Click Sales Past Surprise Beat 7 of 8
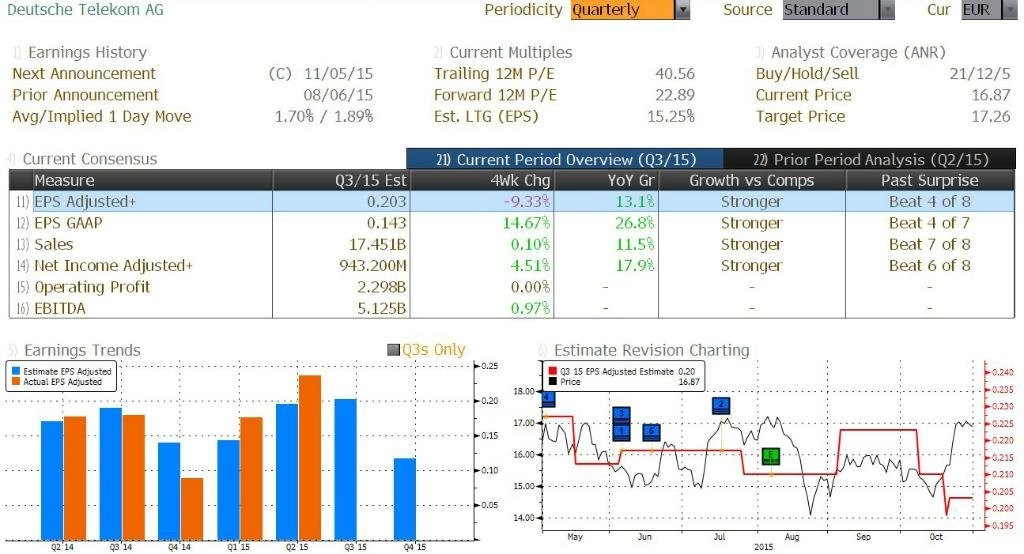 [x=930, y=244]
